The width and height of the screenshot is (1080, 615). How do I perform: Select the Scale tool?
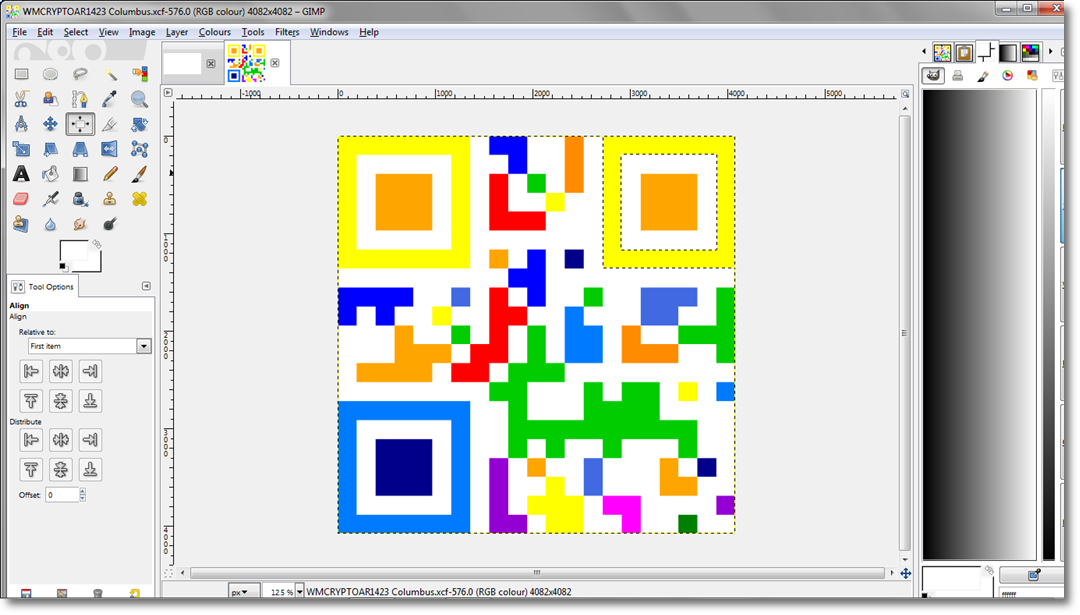point(21,149)
